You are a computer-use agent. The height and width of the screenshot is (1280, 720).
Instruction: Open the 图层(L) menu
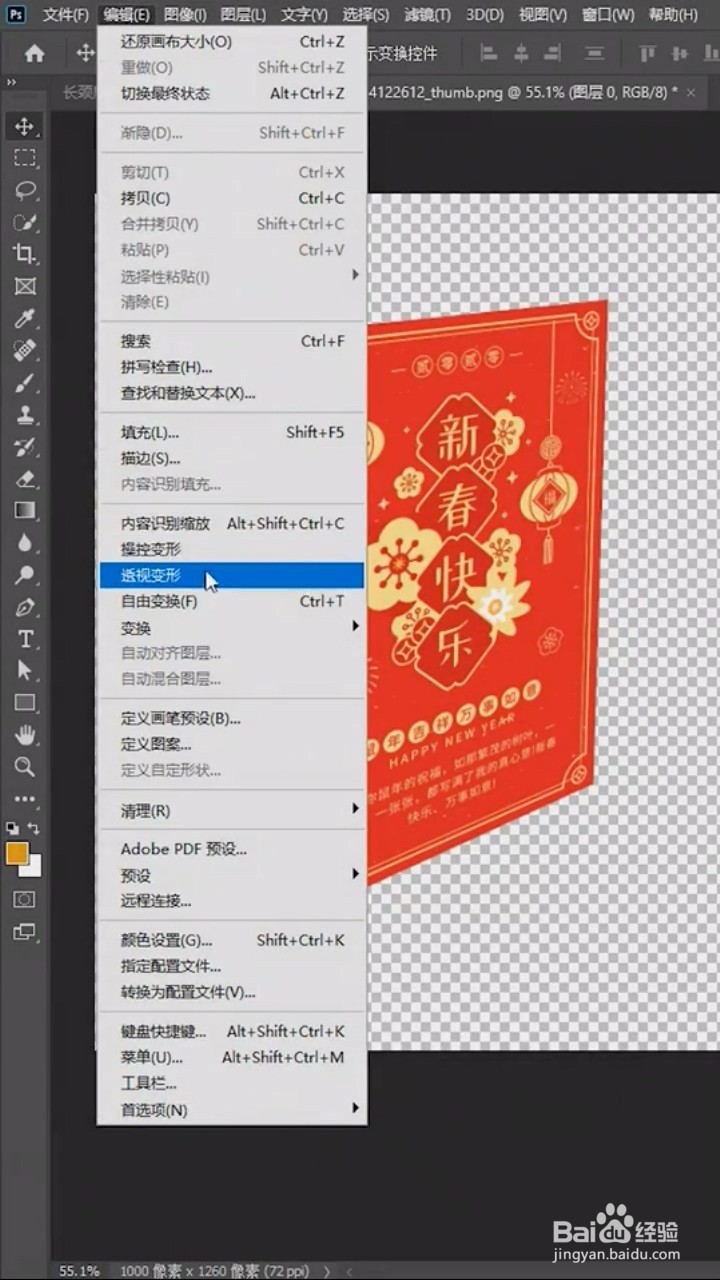pos(243,15)
